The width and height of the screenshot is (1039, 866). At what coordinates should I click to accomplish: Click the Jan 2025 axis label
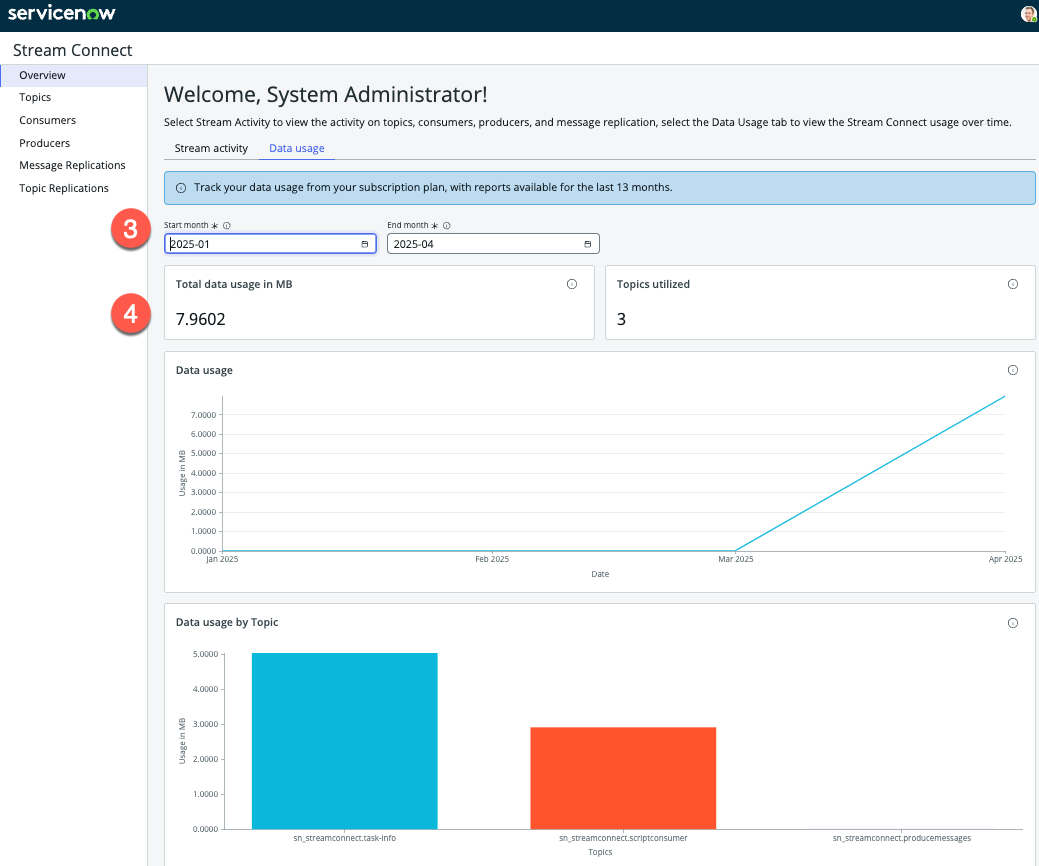click(222, 559)
